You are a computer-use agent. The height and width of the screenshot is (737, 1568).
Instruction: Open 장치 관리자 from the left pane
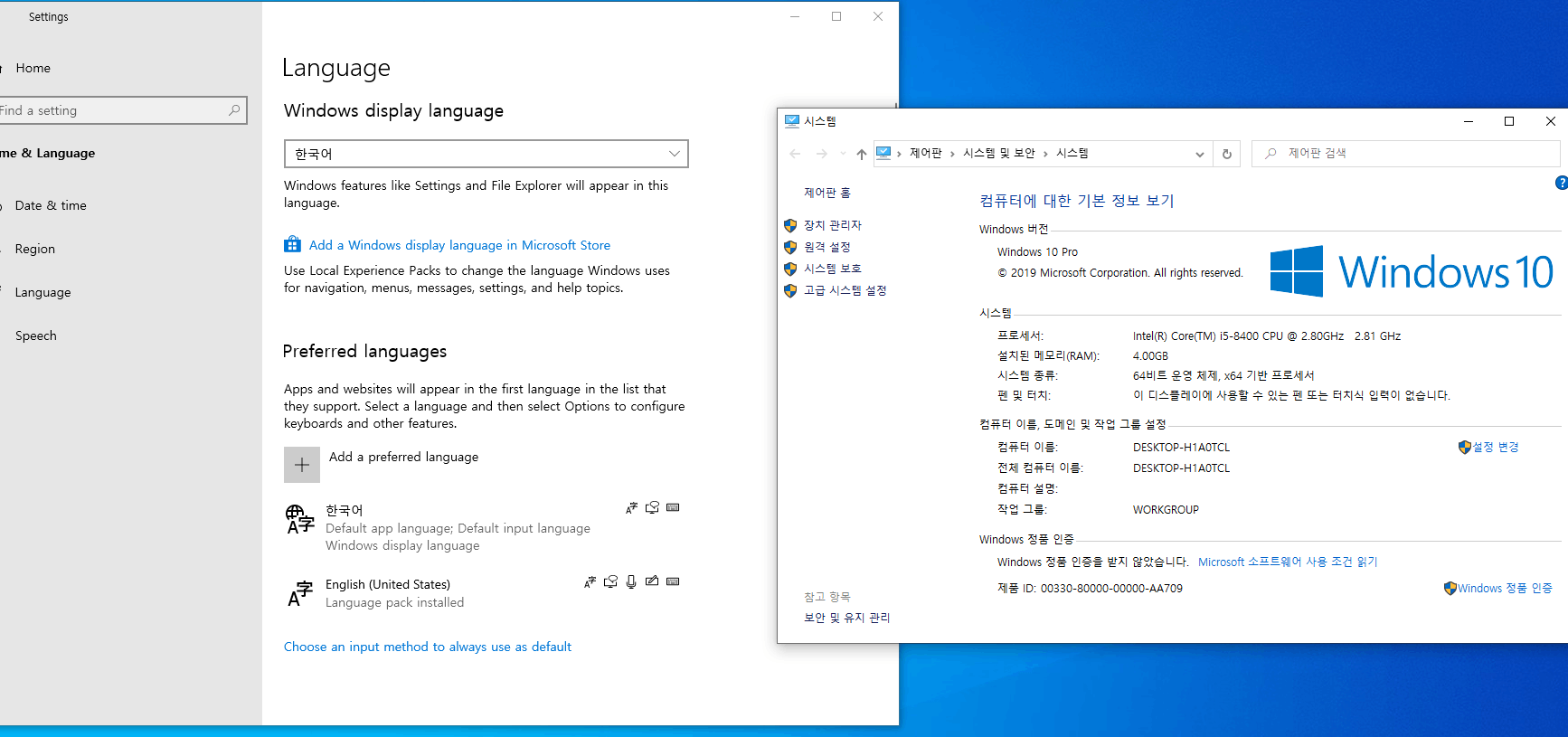point(832,225)
